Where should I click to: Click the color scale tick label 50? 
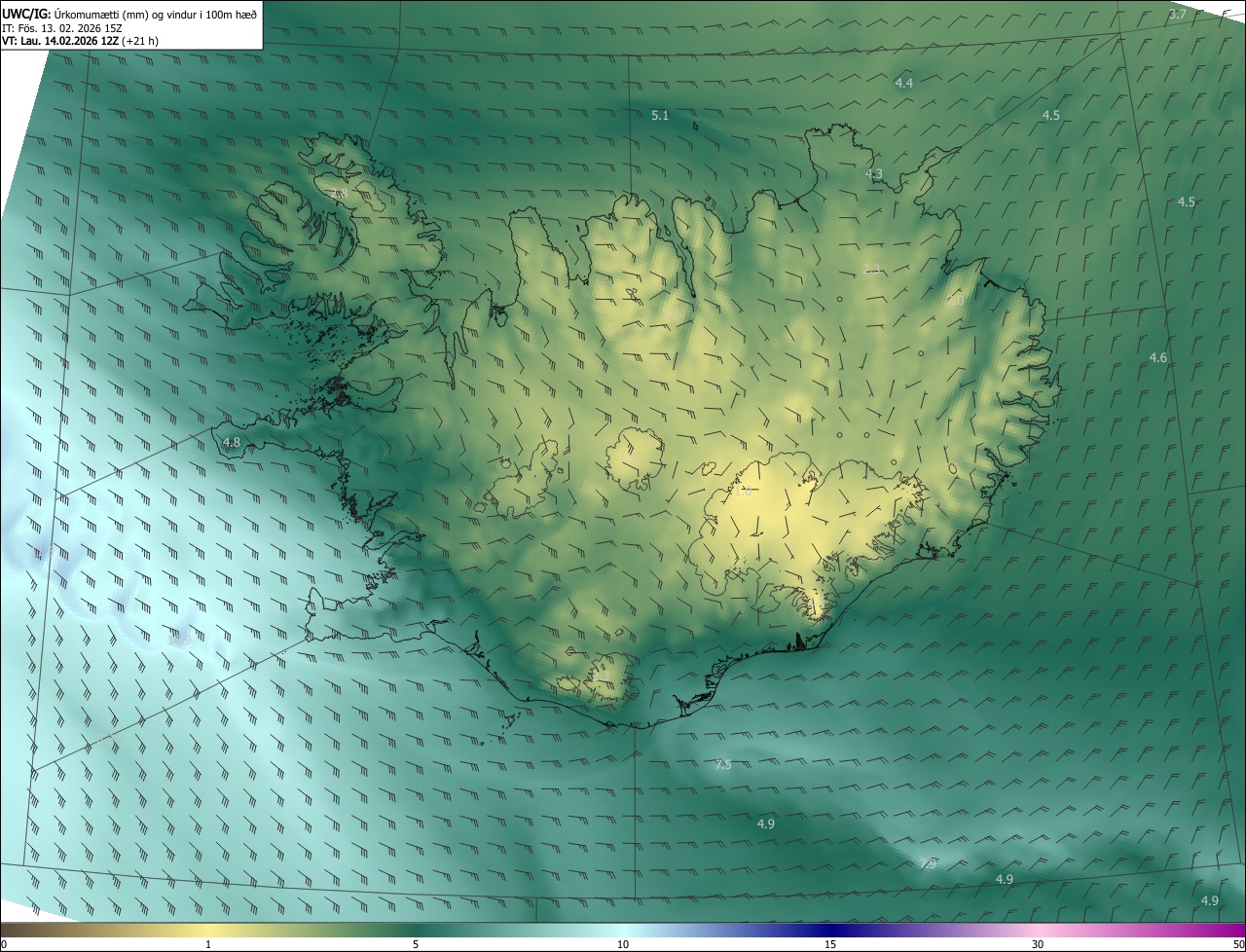tap(1237, 944)
